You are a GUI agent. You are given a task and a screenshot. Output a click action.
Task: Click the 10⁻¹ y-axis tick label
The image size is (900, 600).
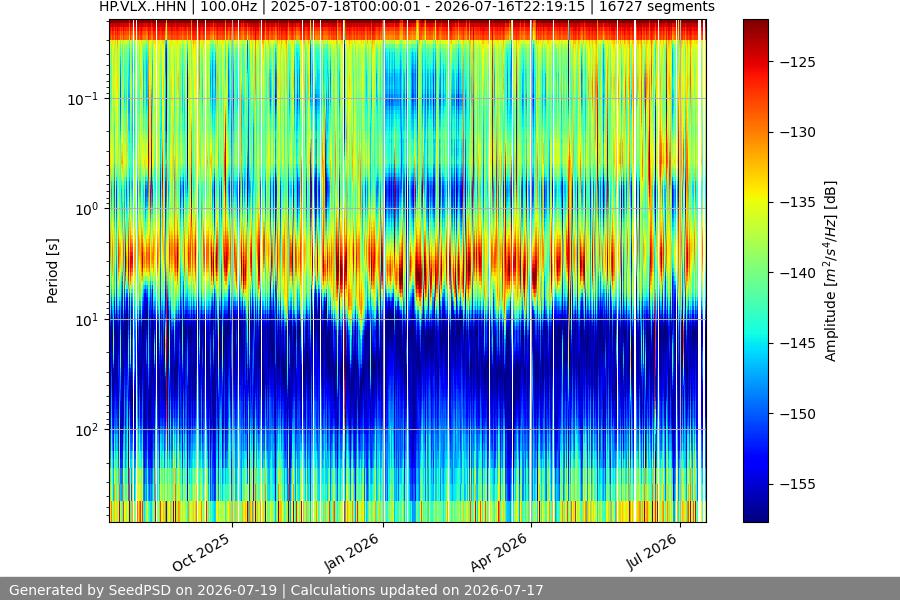82,99
